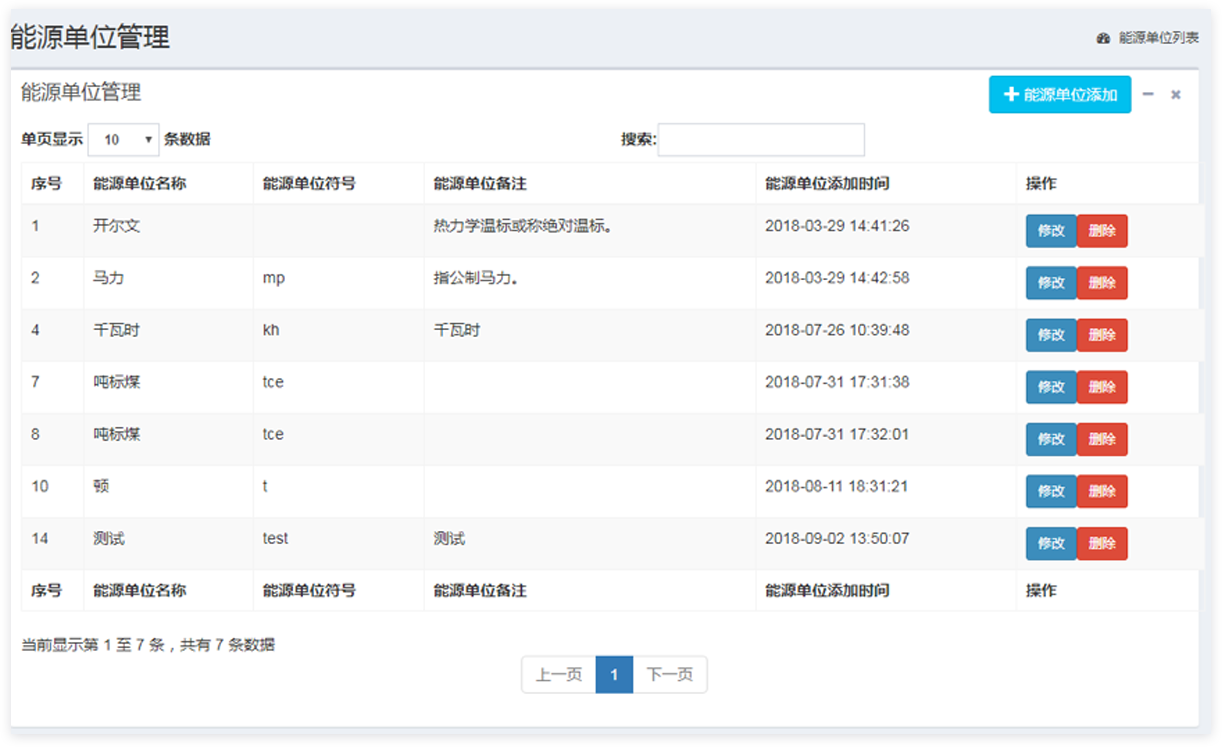
Task: Delete the 测试 unit row
Action: pyautogui.click(x=1102, y=543)
